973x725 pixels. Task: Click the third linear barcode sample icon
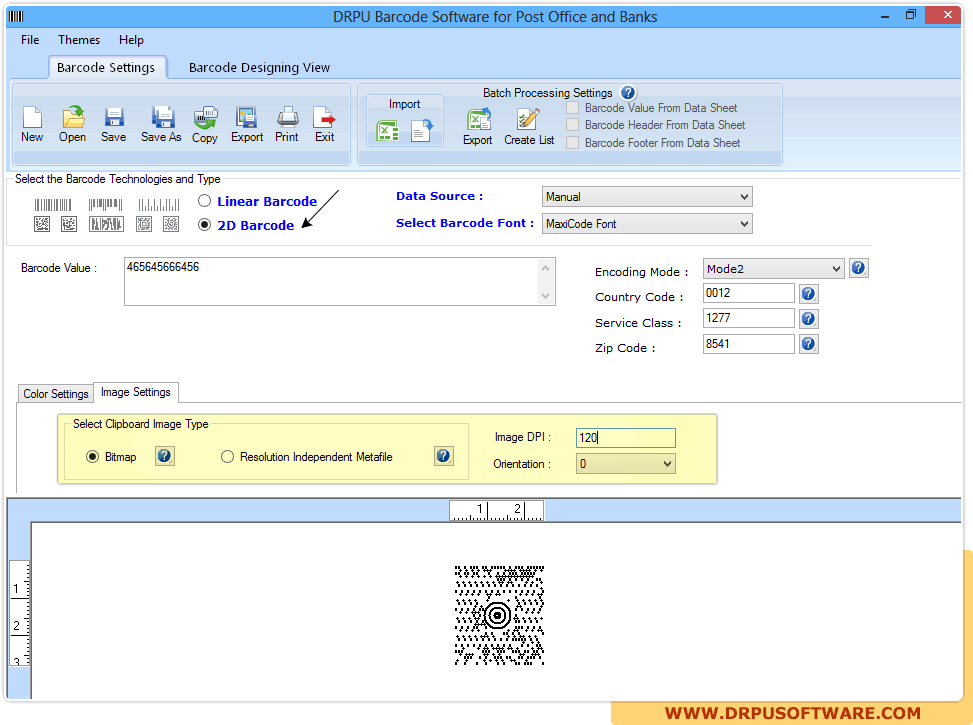click(159, 204)
